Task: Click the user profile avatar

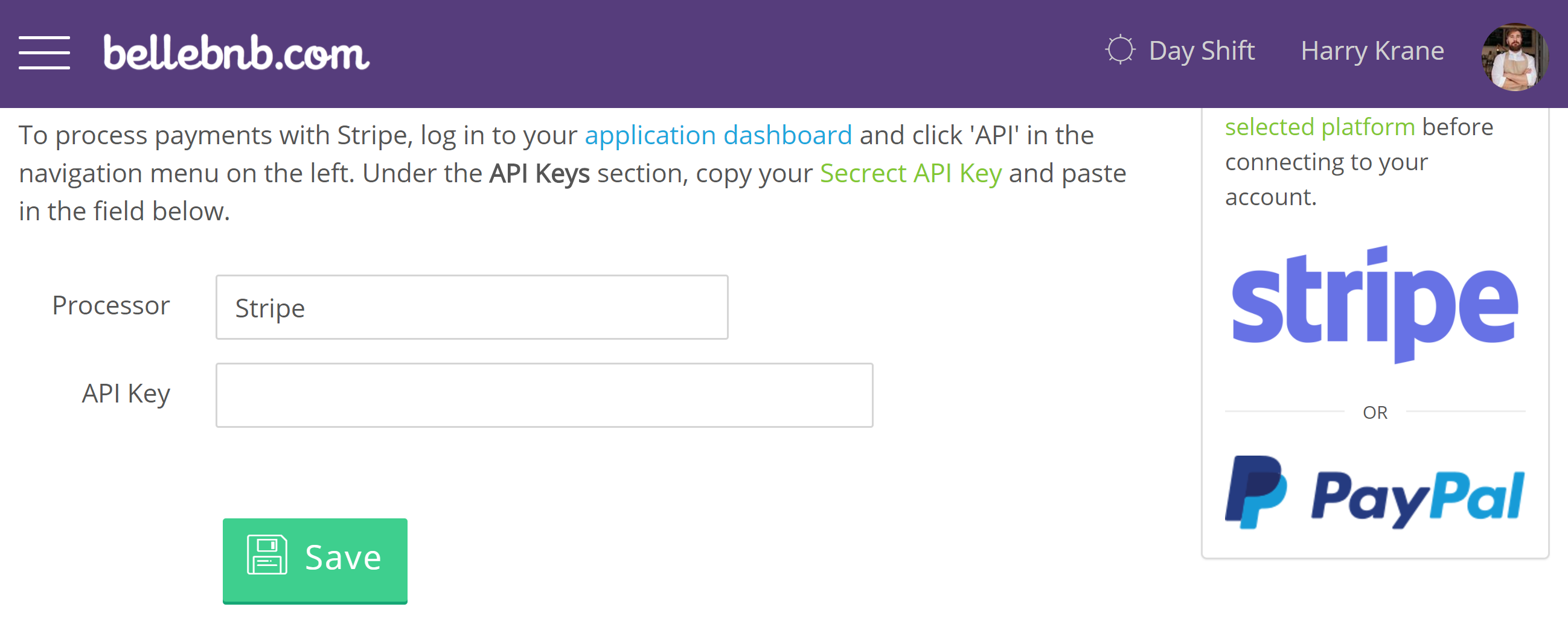Action: click(1514, 57)
